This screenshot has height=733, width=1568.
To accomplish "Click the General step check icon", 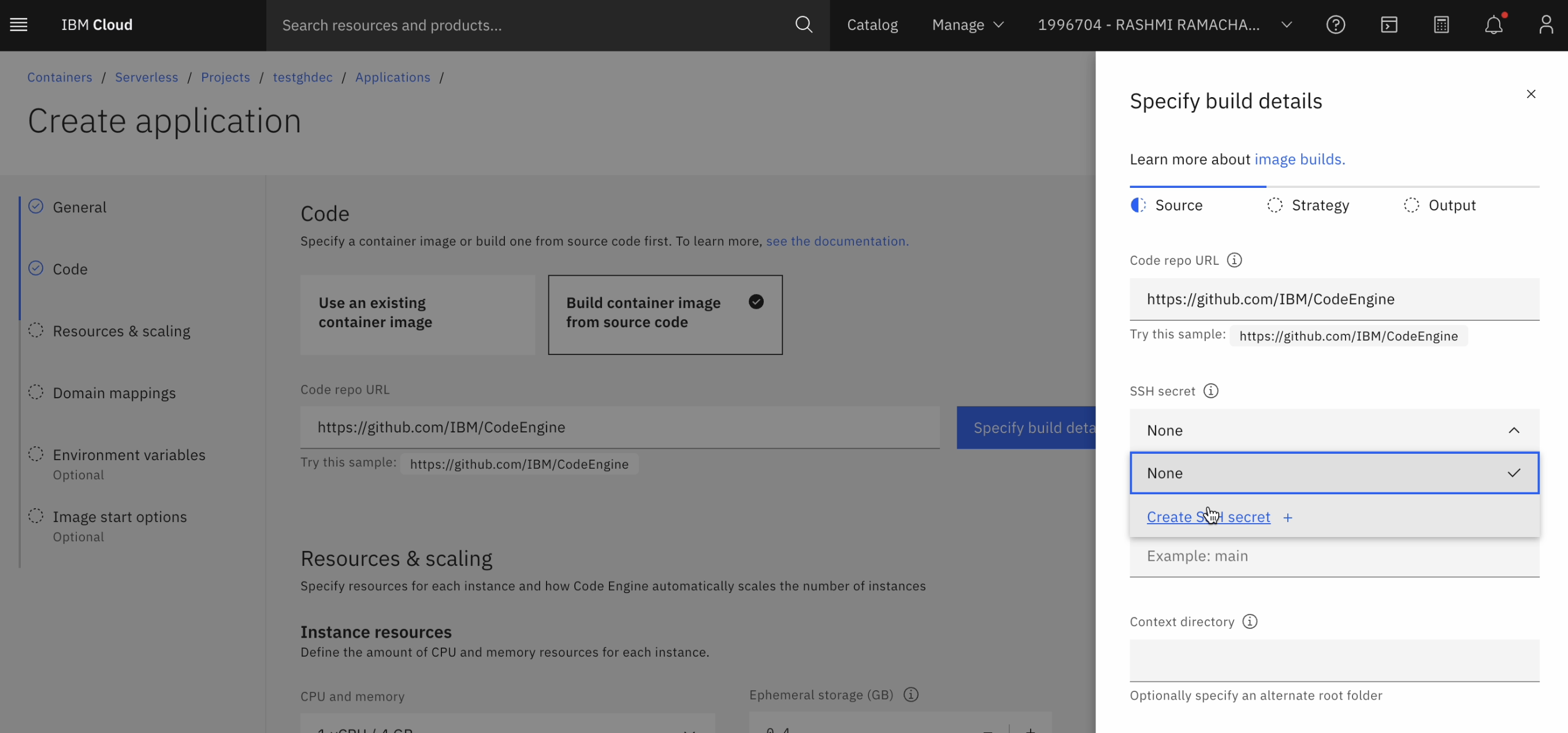I will coord(36,206).
